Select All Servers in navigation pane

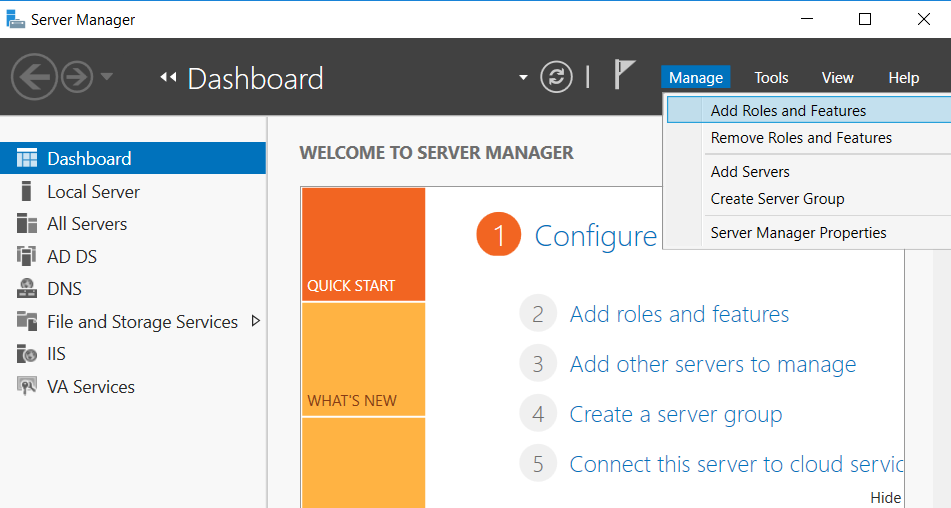coord(87,224)
